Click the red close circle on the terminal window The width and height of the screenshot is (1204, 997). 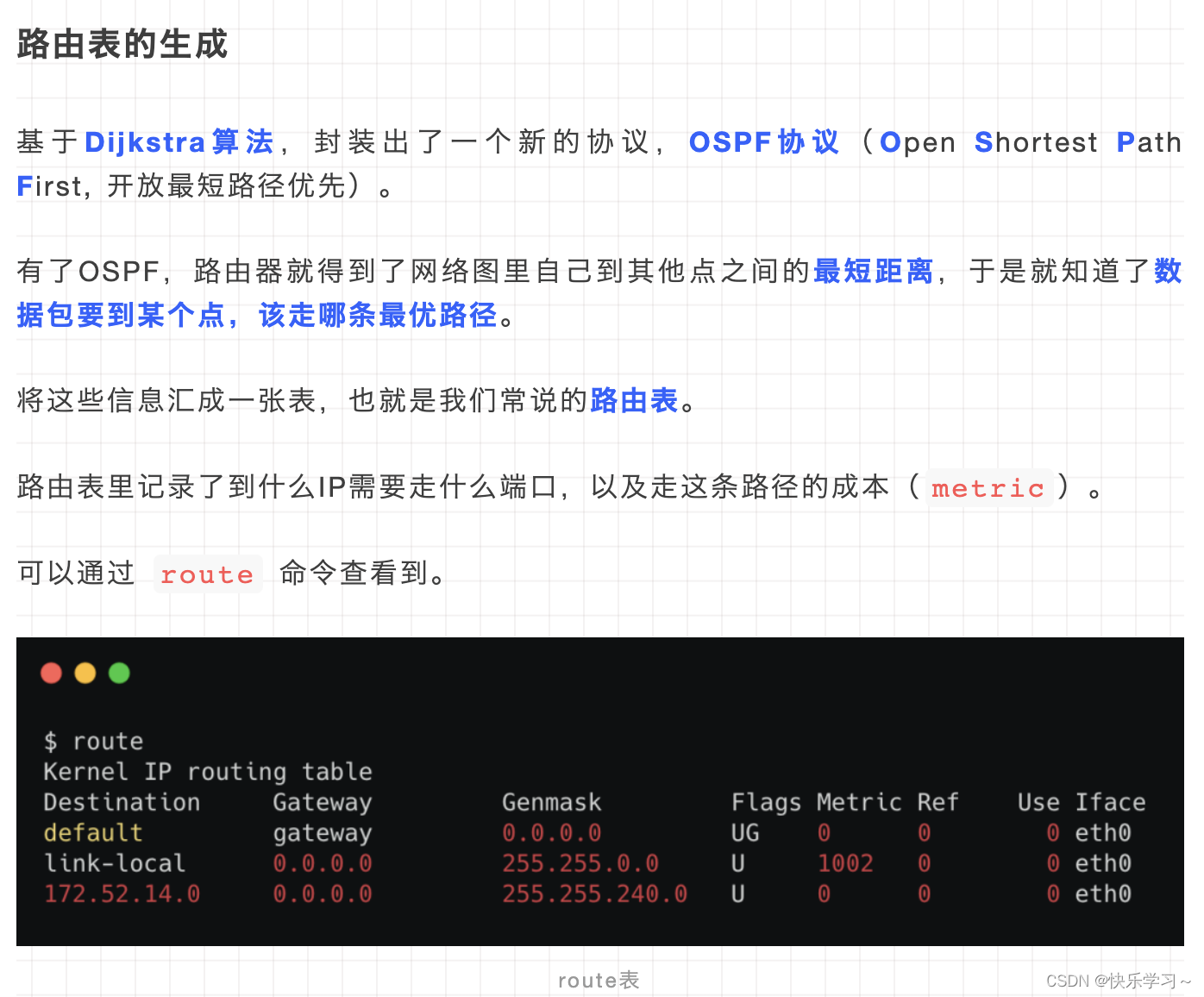pos(51,673)
